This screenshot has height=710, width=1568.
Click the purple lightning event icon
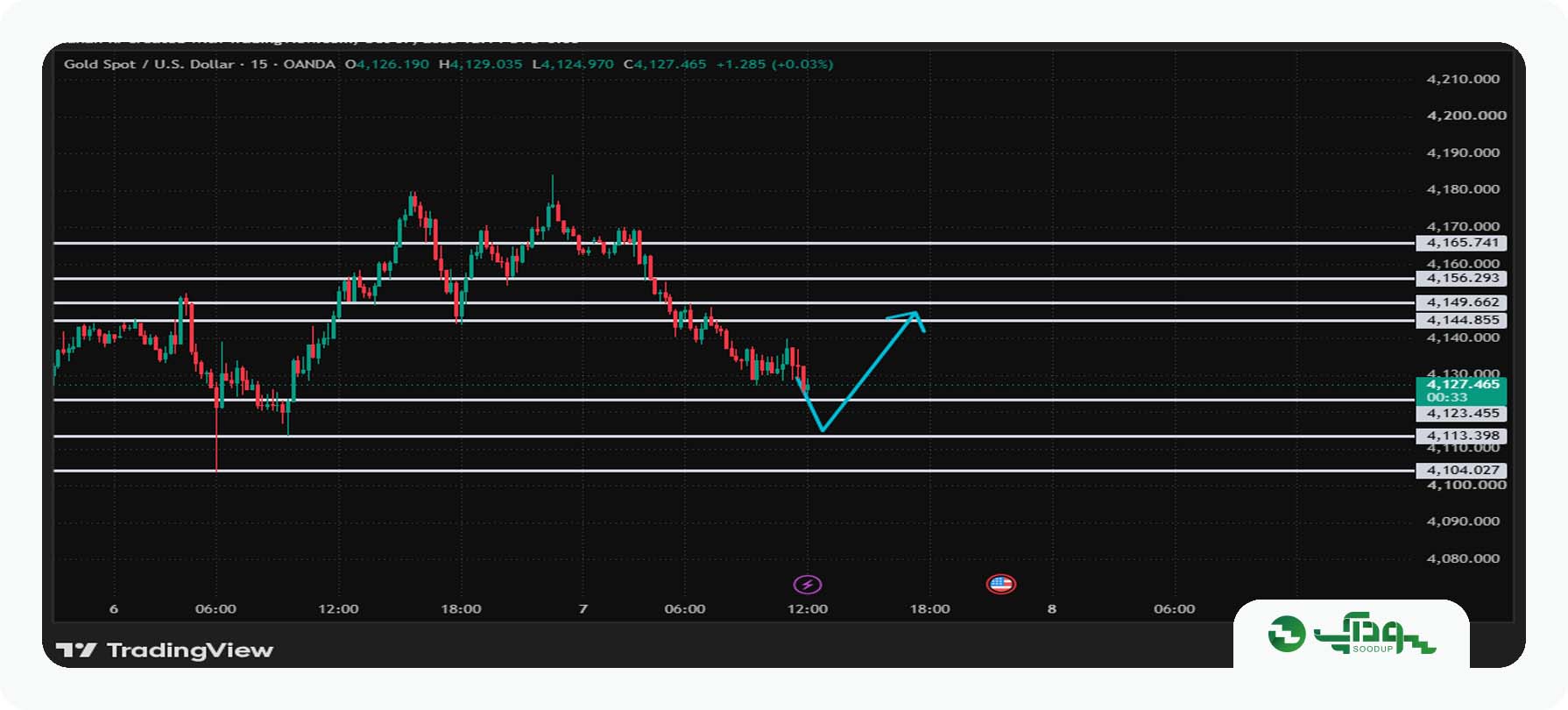click(807, 585)
